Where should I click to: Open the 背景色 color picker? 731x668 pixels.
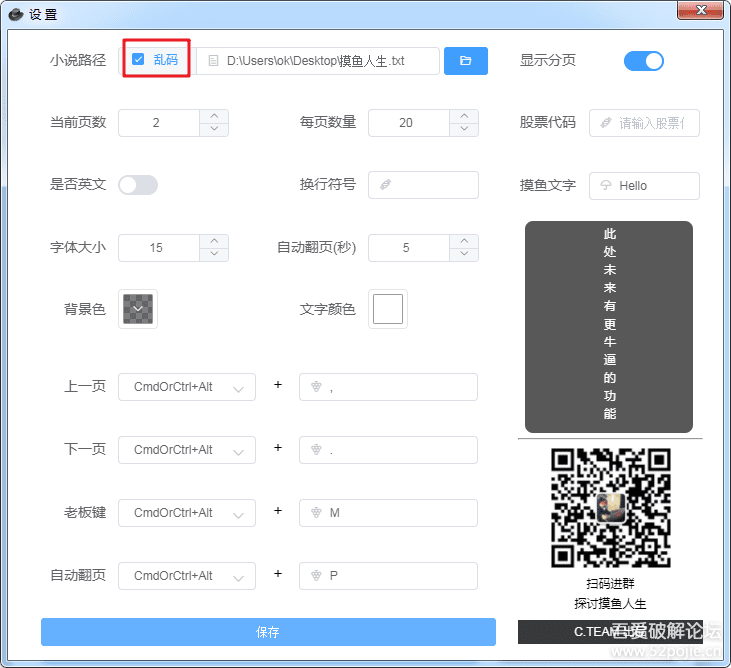tap(138, 309)
